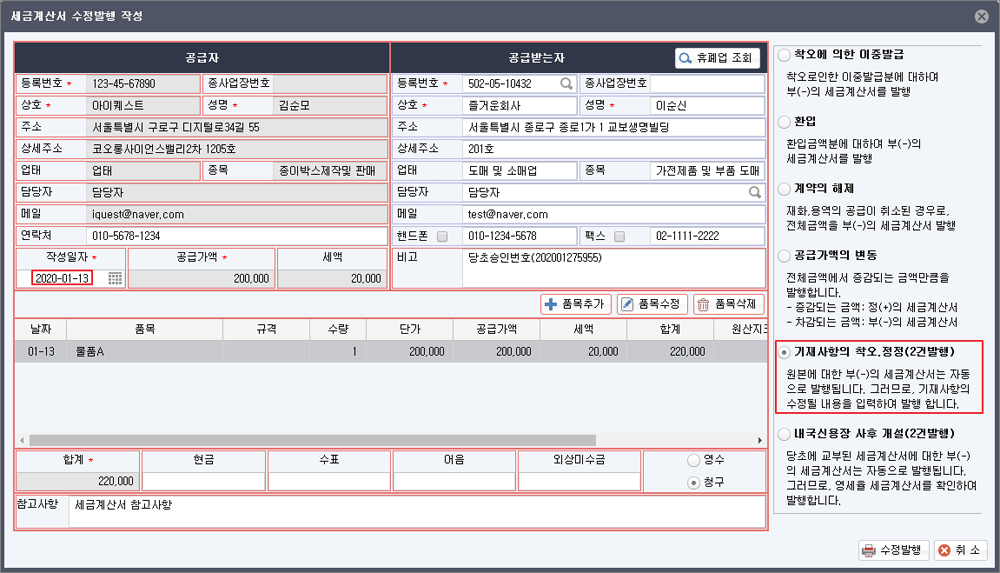Open the calendar picker beside 작성일자

coord(115,278)
